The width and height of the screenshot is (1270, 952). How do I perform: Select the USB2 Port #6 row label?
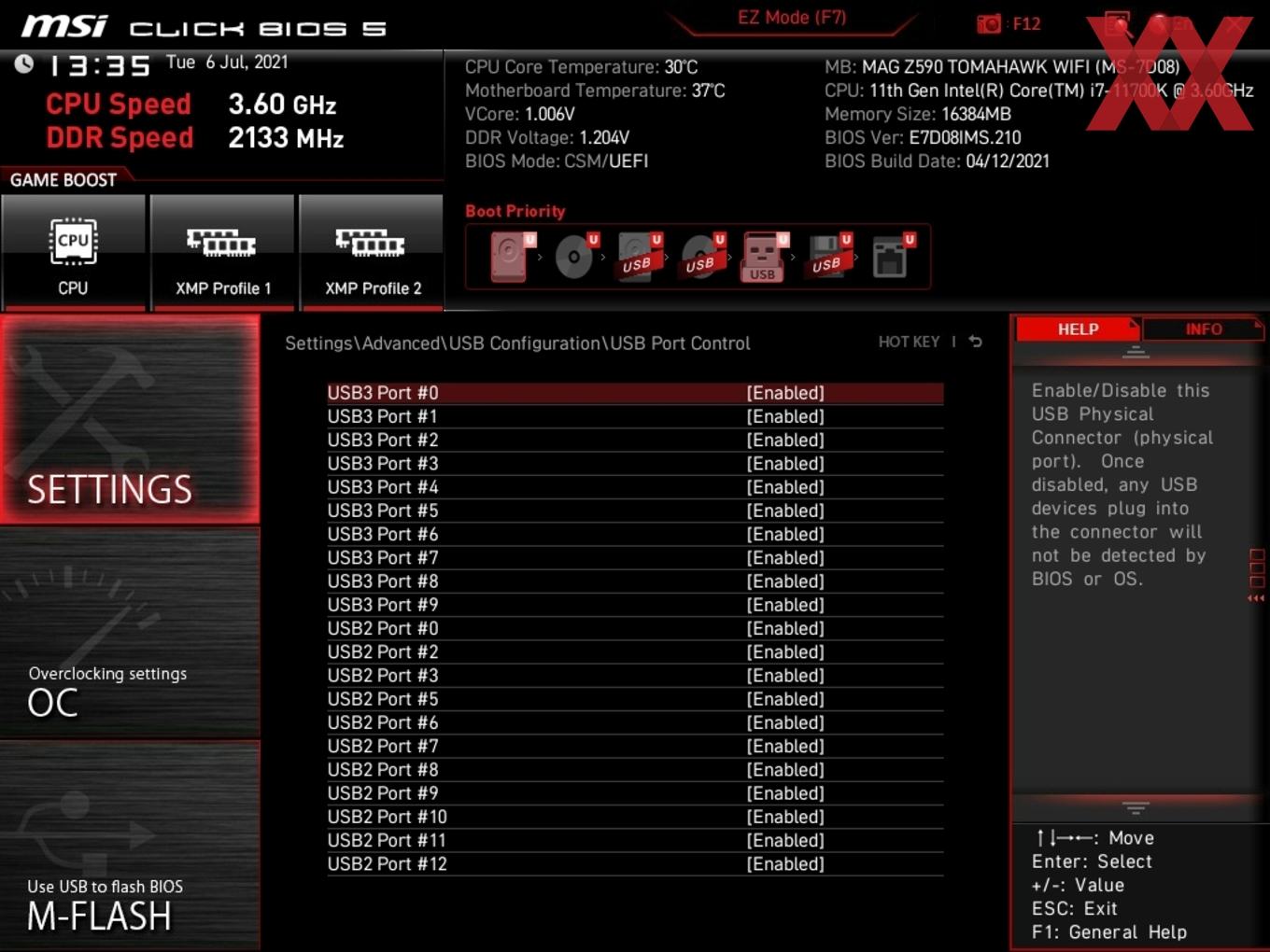click(383, 722)
